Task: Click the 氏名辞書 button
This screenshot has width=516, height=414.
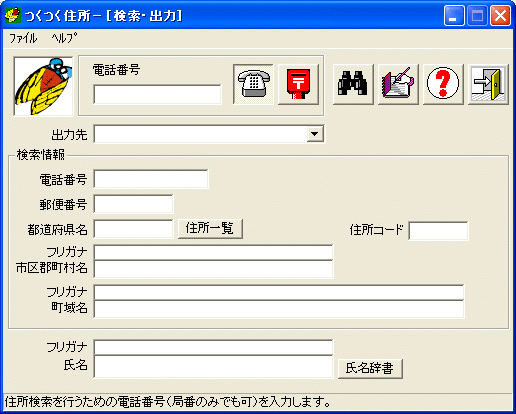Action: (x=370, y=369)
